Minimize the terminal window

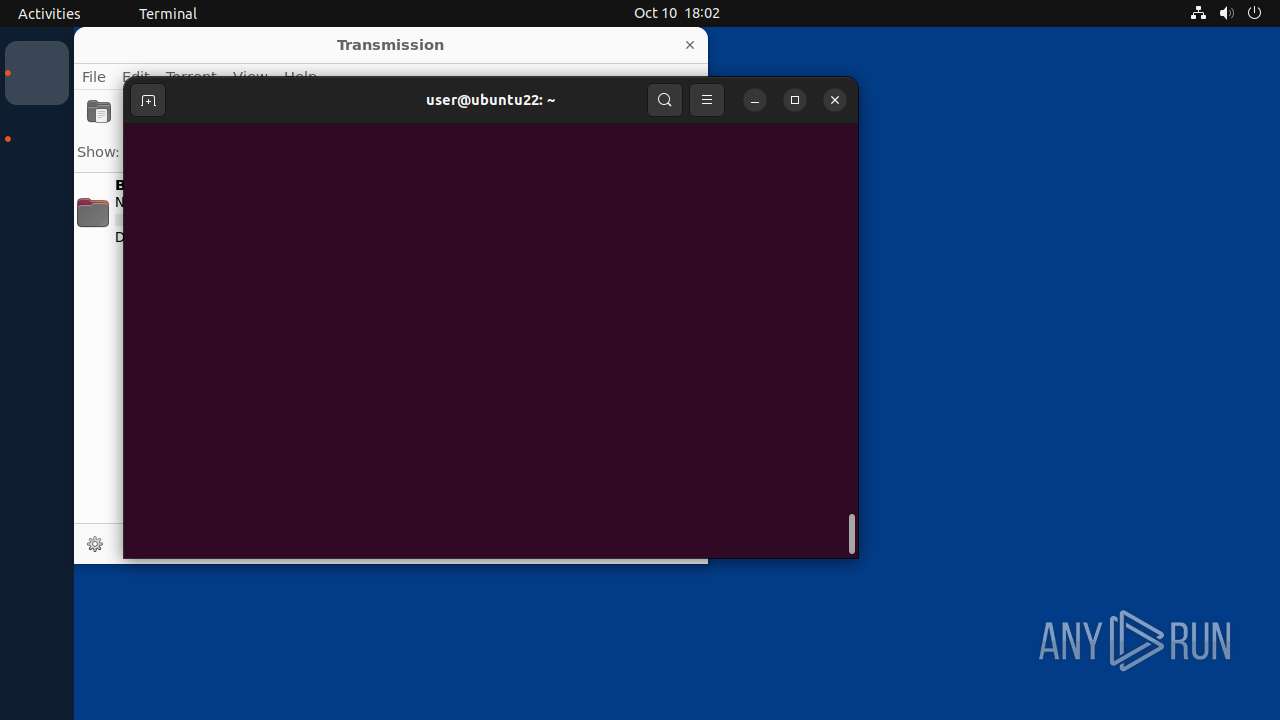click(x=755, y=100)
